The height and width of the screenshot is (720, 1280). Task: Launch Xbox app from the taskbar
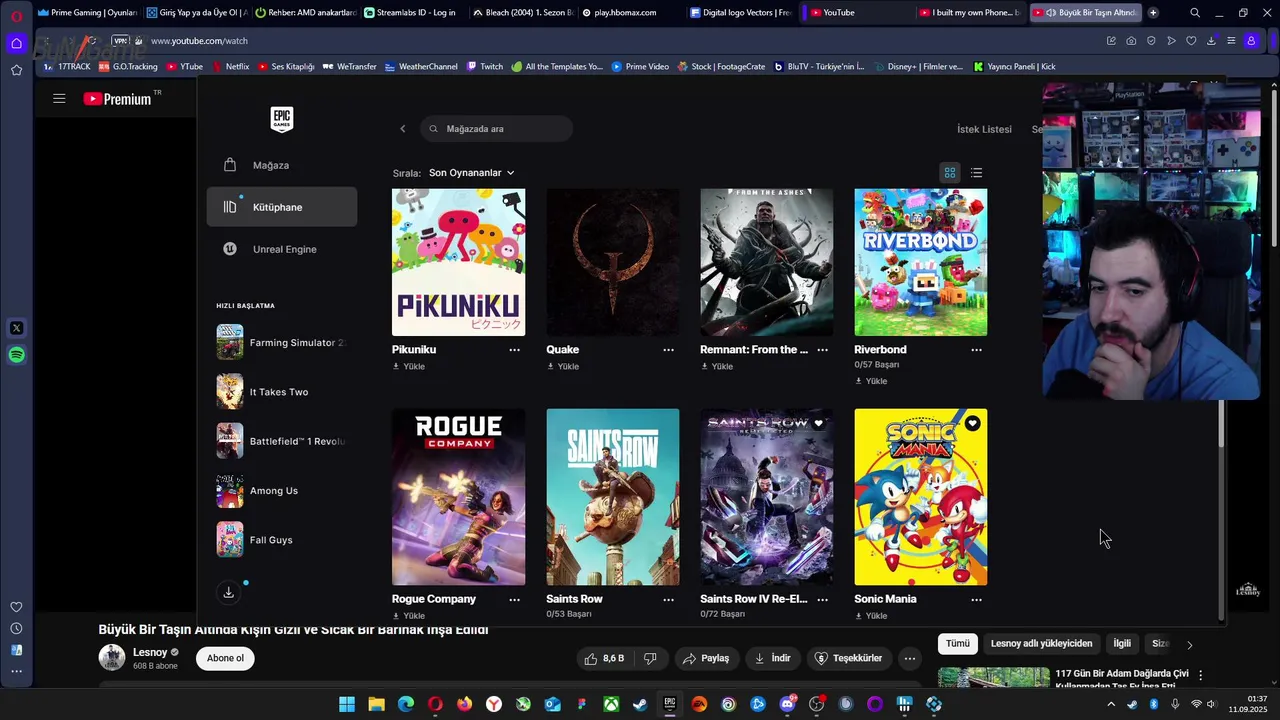[611, 704]
